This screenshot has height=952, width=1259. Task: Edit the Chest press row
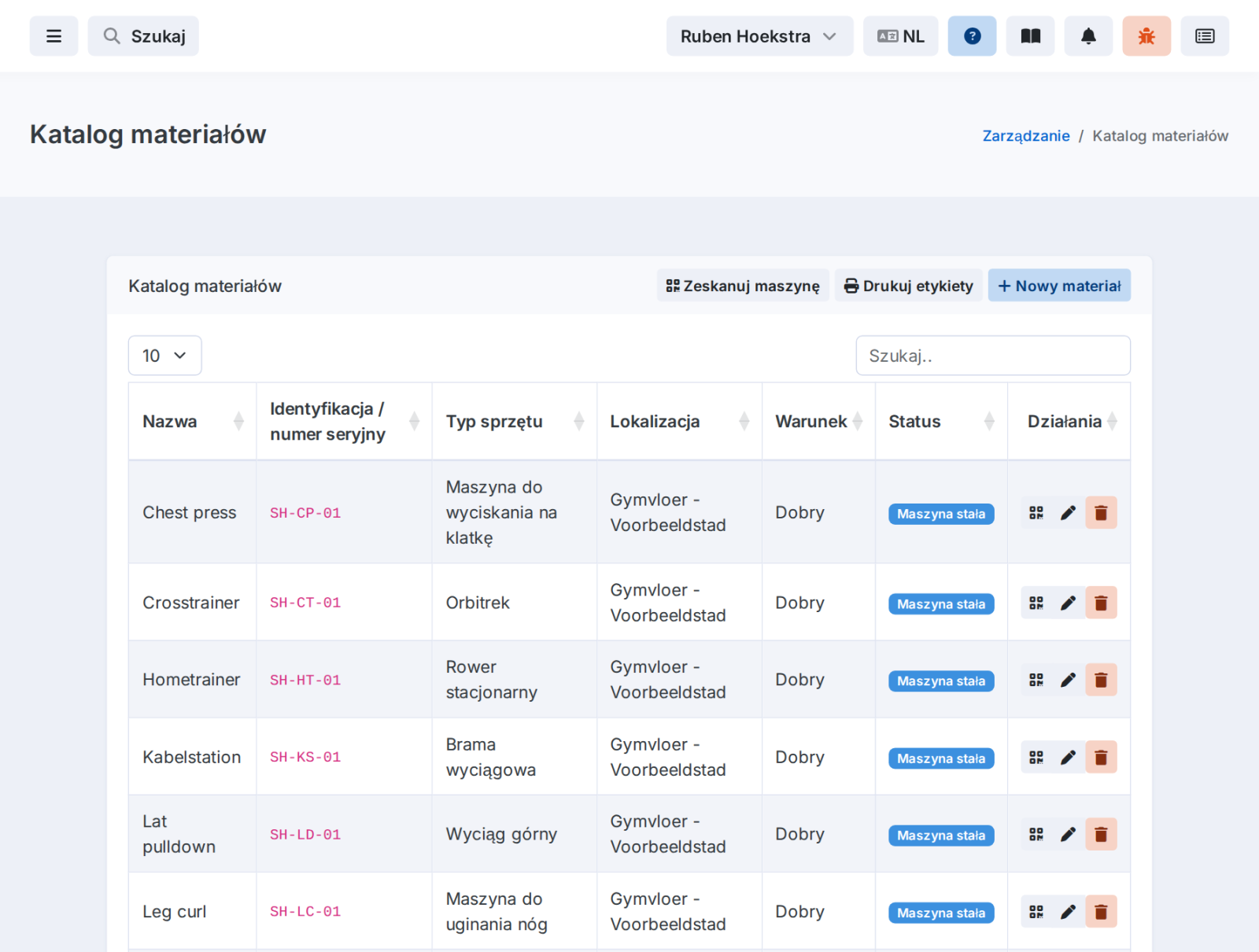coord(1068,513)
